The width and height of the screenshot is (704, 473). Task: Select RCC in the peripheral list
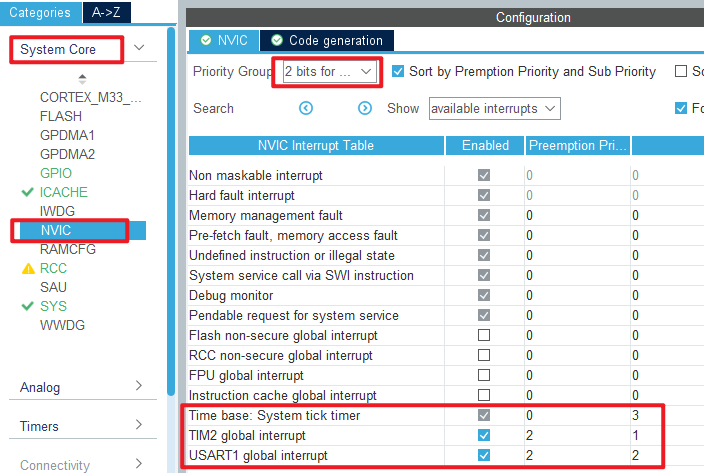click(x=53, y=268)
